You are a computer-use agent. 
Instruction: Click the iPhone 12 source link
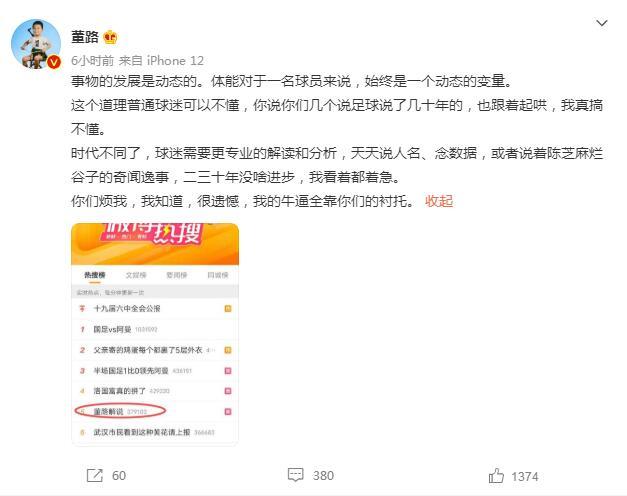click(x=175, y=60)
